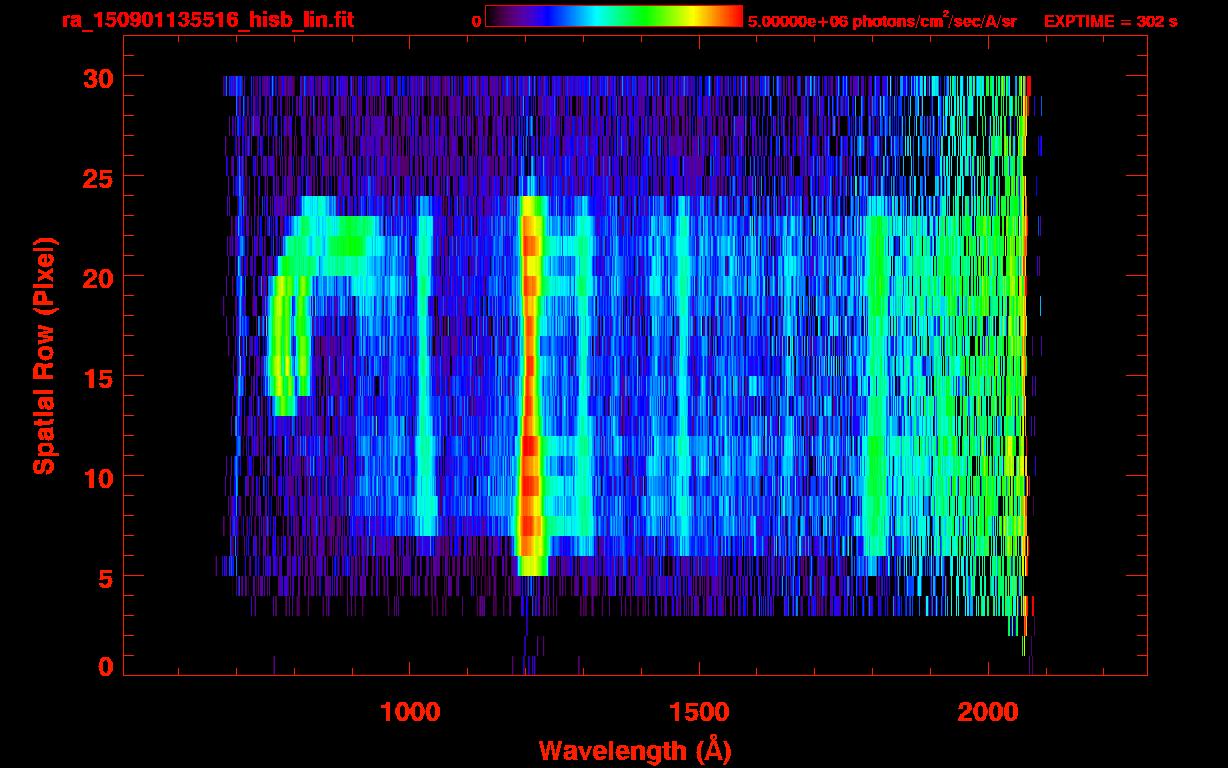The image size is (1228, 768).
Task: Click the 2000 wavelength tick label
Action: point(988,711)
